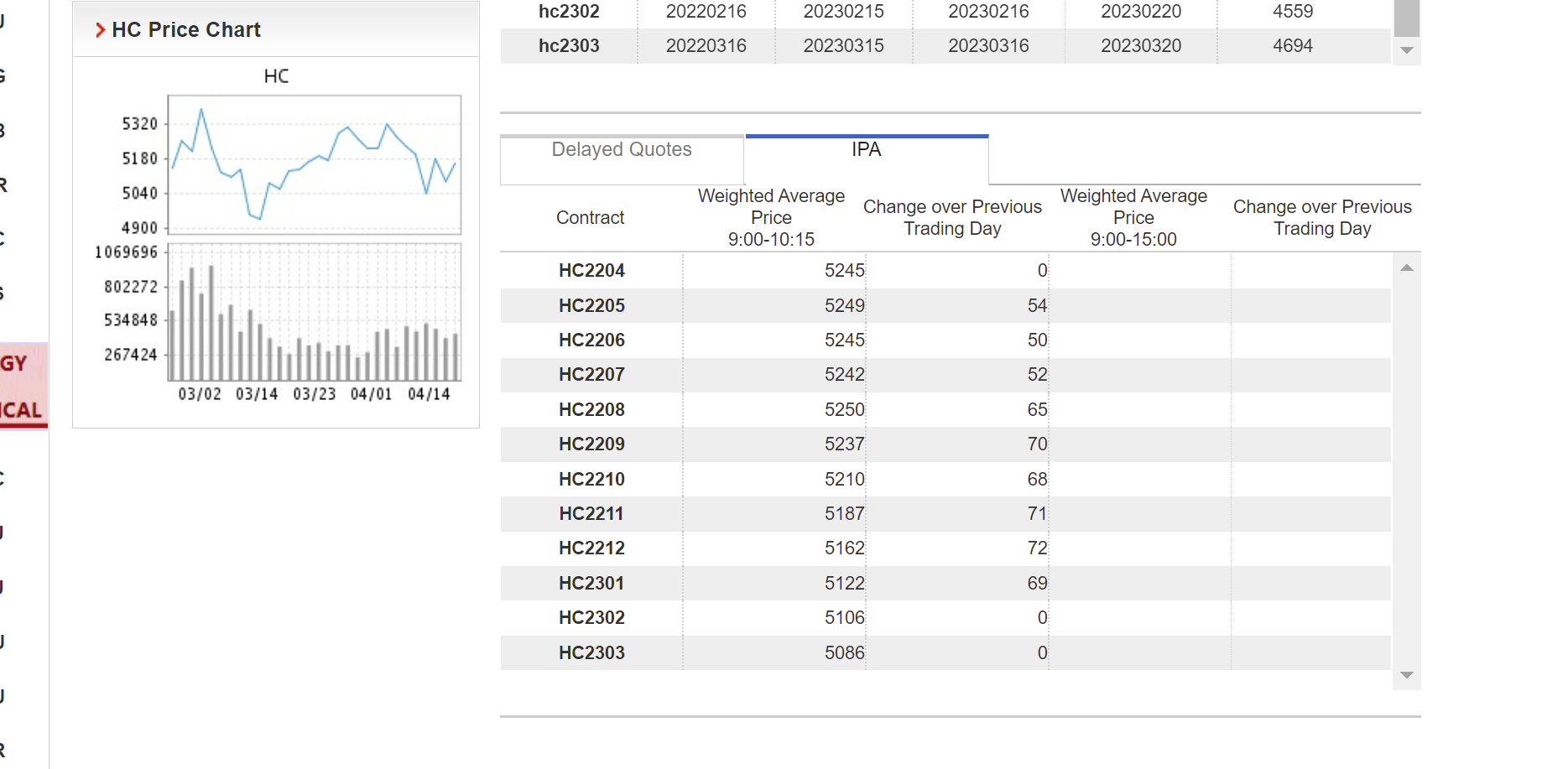Select the hc2303 contract row
1568x769 pixels.
point(569,46)
